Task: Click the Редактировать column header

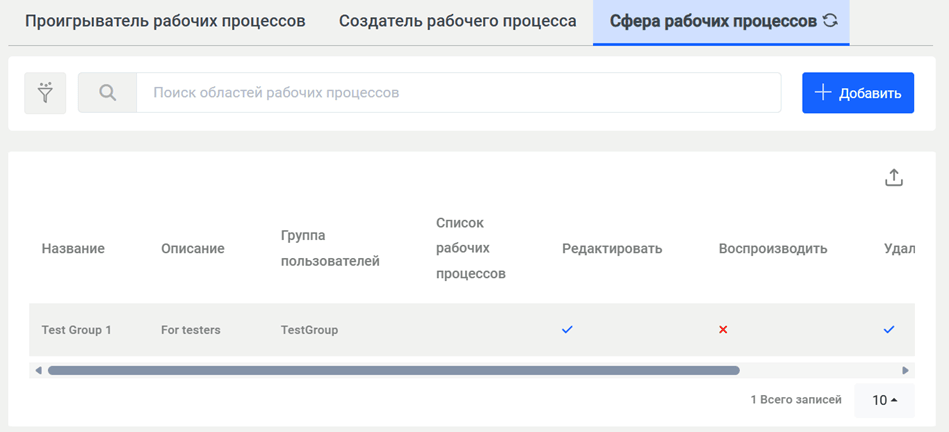Action: pos(612,249)
